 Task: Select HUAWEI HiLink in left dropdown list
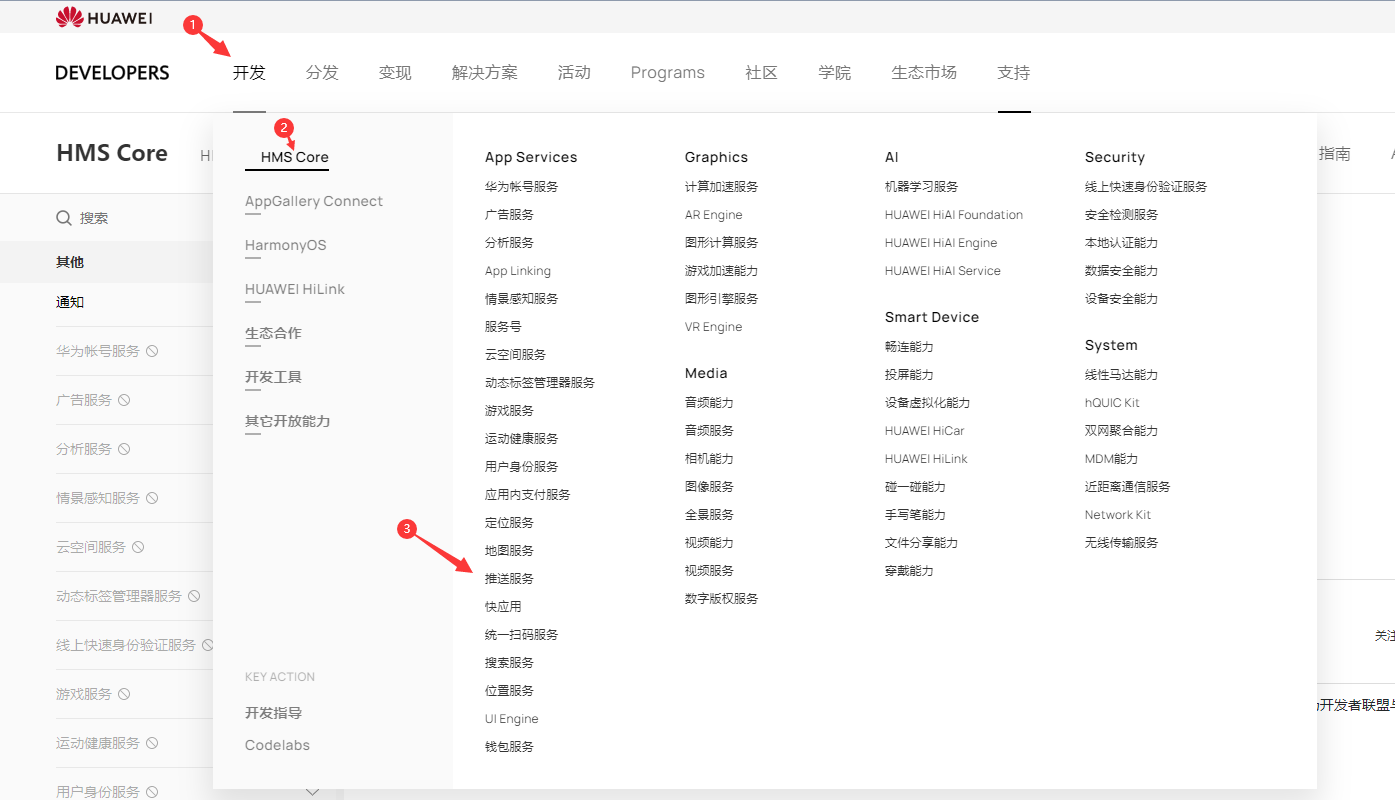point(295,289)
